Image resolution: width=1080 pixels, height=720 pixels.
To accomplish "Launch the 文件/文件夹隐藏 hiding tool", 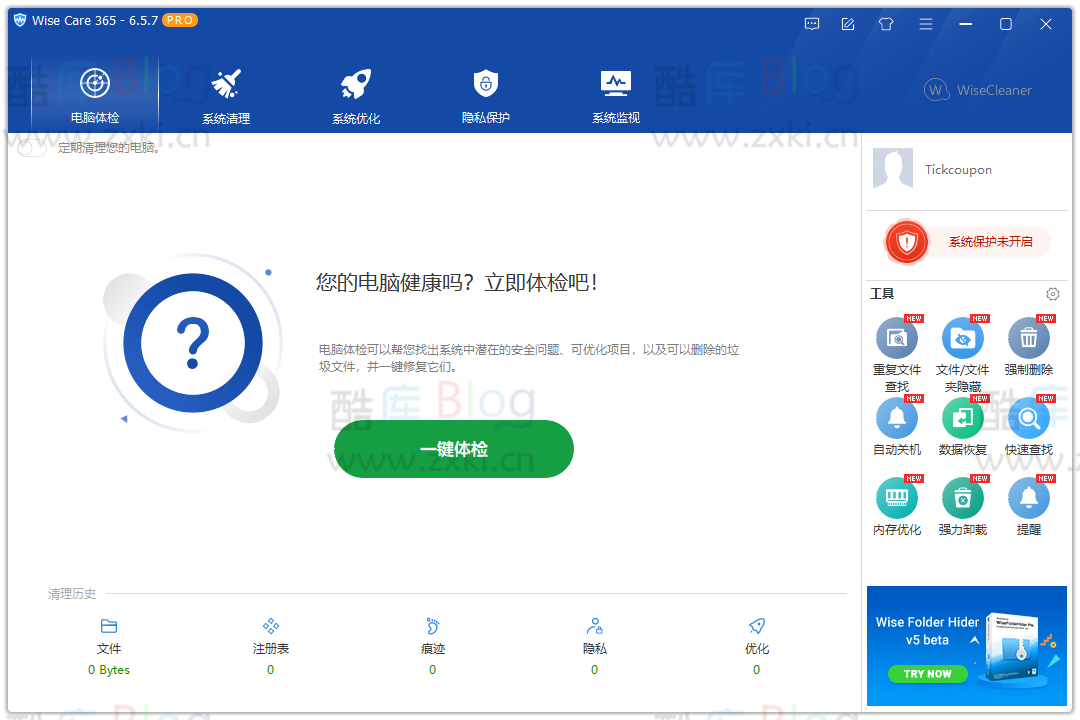I will click(962, 338).
